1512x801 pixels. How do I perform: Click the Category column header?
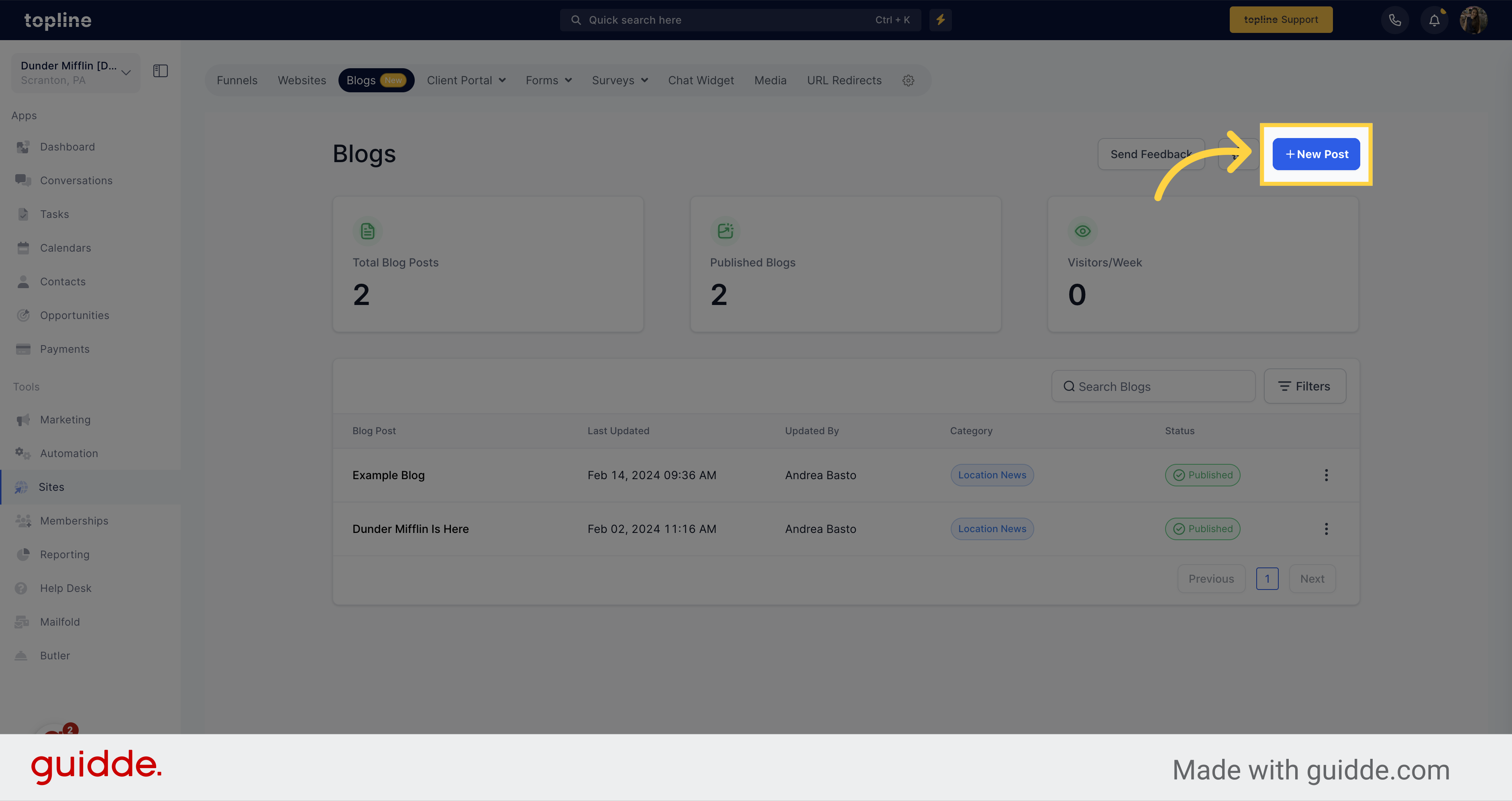971,431
